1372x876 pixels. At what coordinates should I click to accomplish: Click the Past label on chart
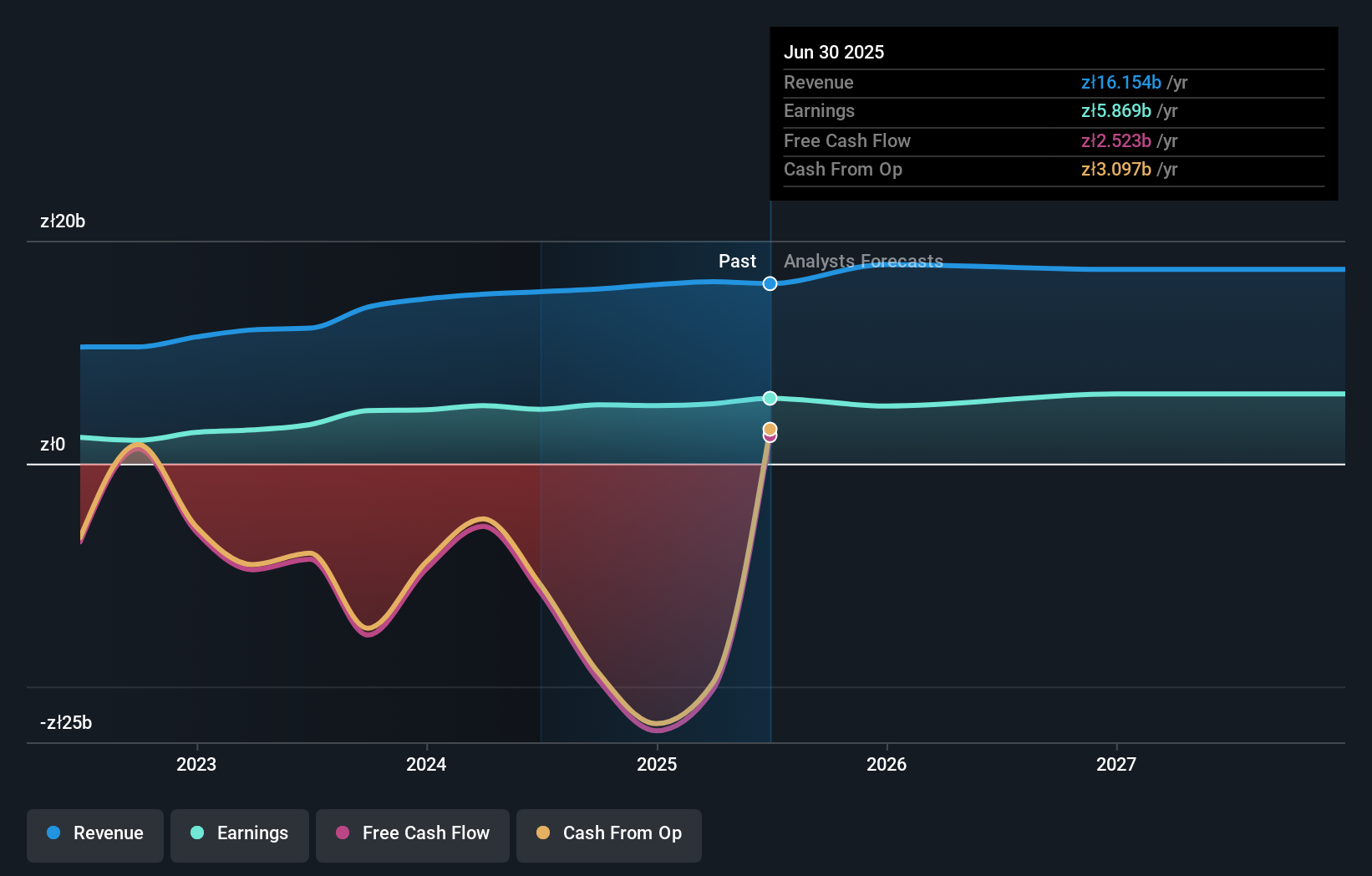coord(737,262)
